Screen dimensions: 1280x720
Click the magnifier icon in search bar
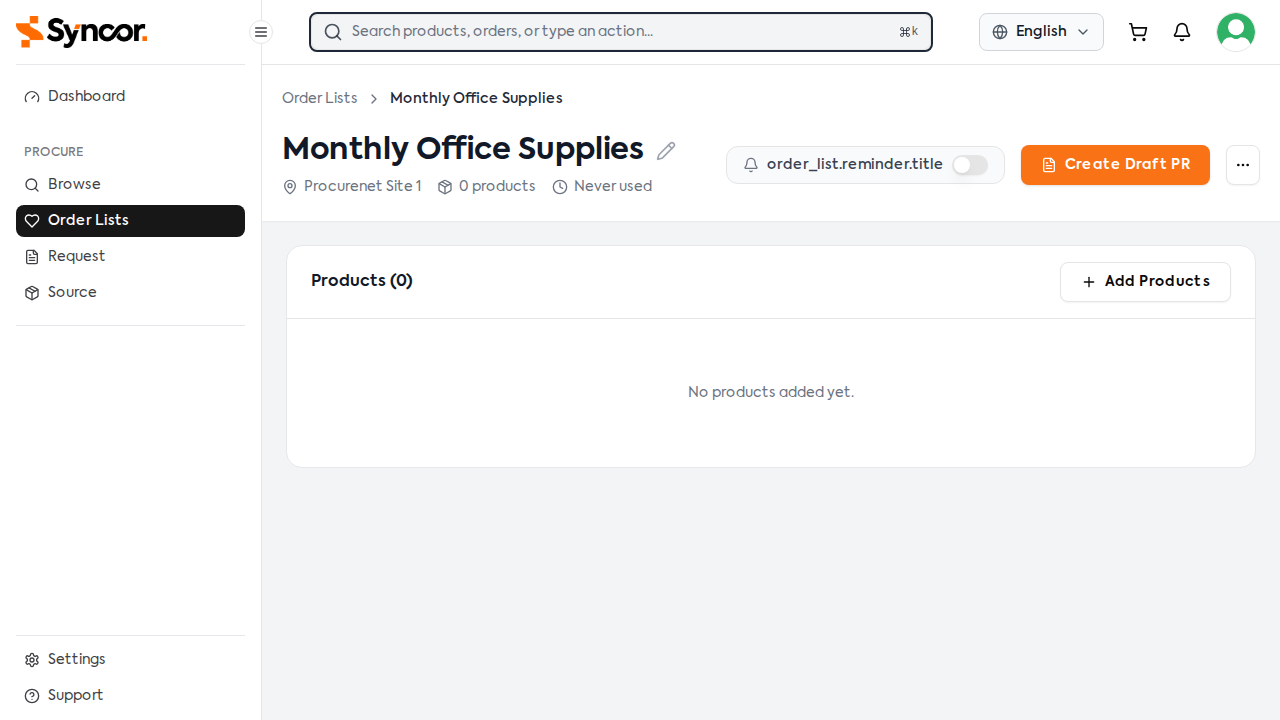333,32
